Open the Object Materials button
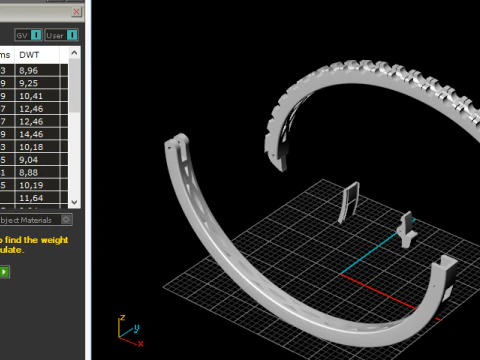This screenshot has height=360, width=480. [x=35, y=220]
